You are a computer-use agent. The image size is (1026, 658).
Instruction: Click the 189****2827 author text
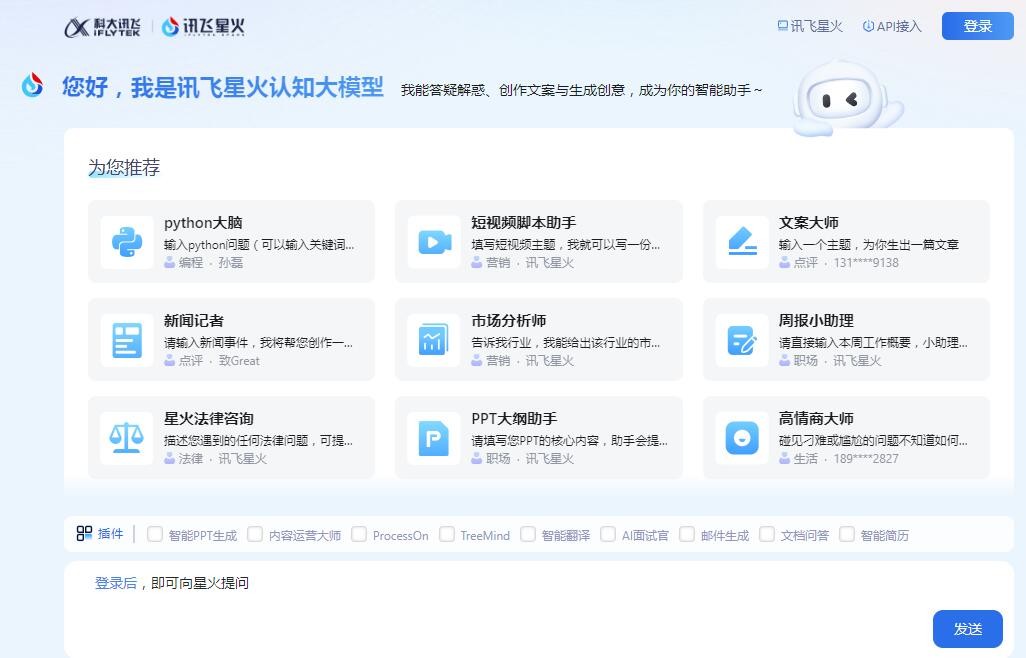click(x=866, y=459)
